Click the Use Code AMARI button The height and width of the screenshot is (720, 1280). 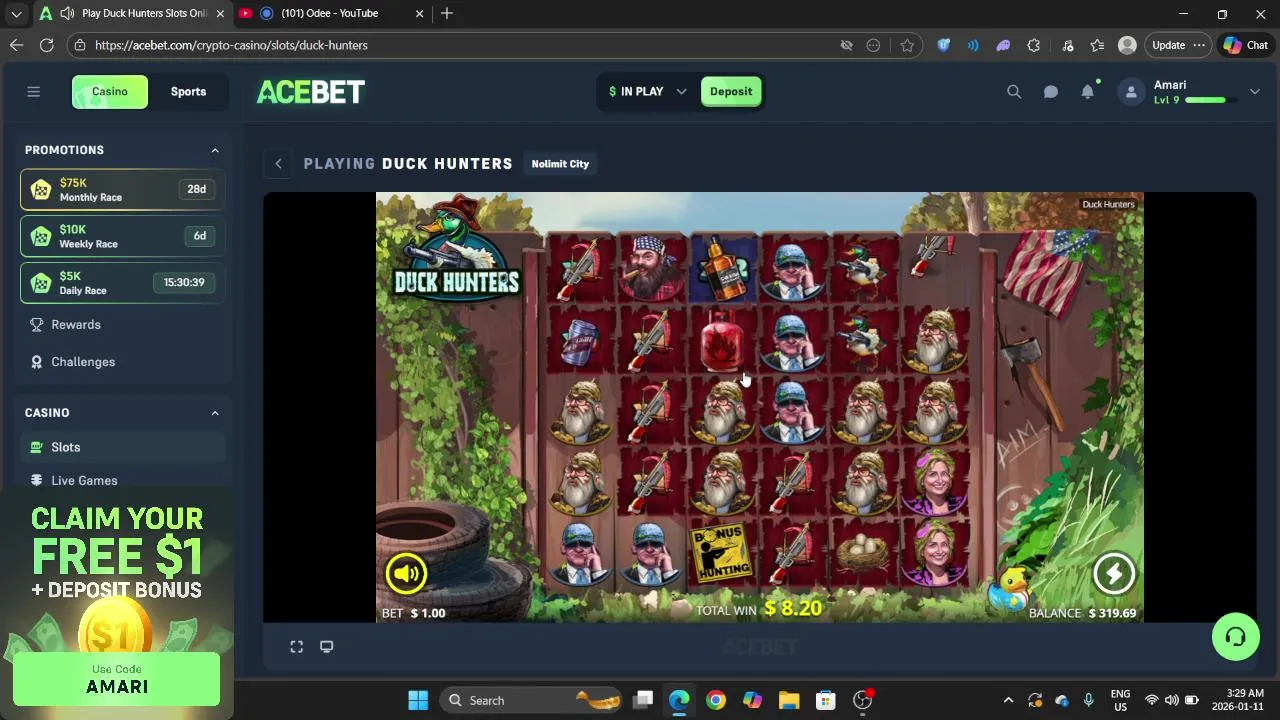[117, 679]
